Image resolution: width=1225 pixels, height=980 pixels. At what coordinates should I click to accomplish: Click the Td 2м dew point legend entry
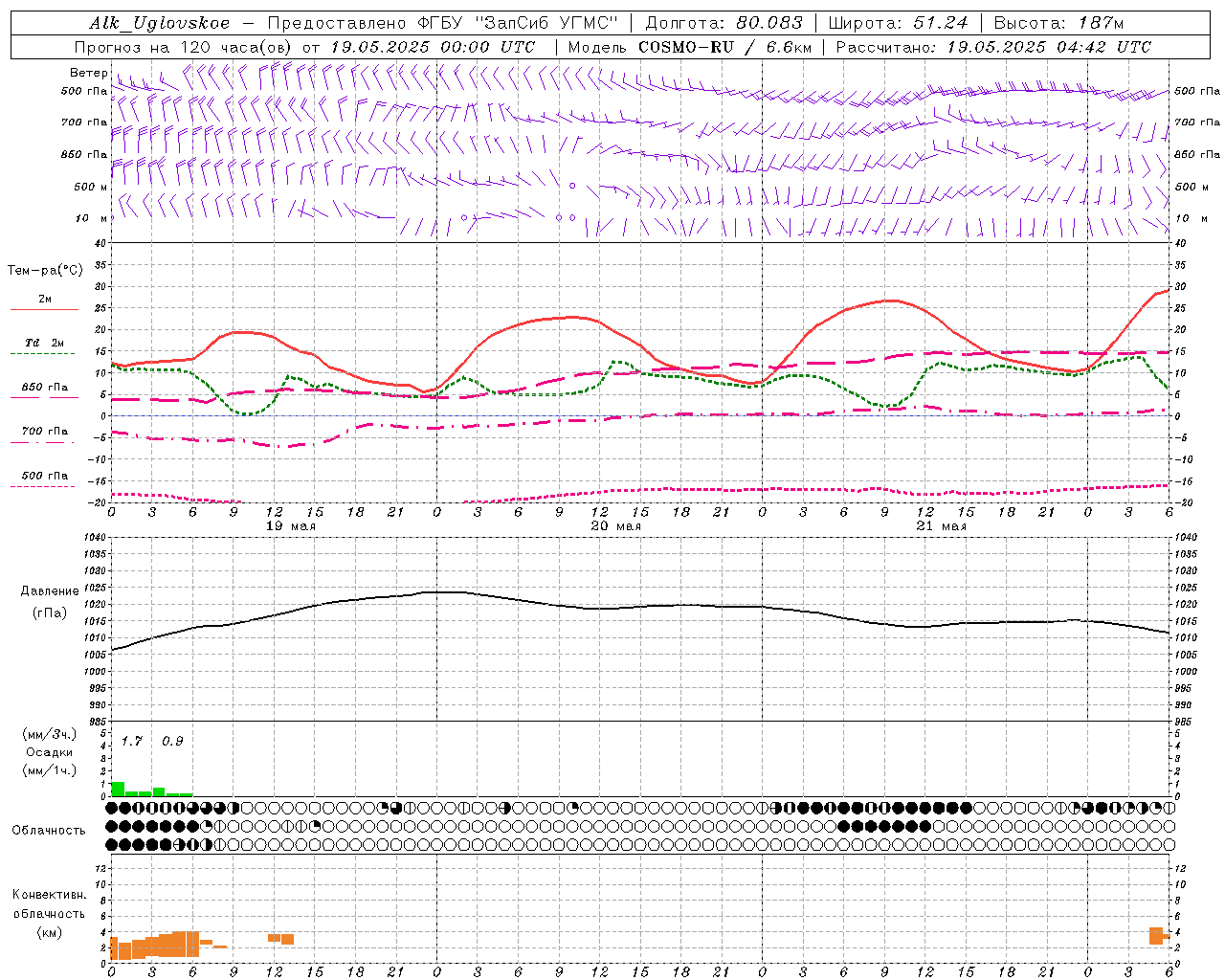tap(45, 342)
